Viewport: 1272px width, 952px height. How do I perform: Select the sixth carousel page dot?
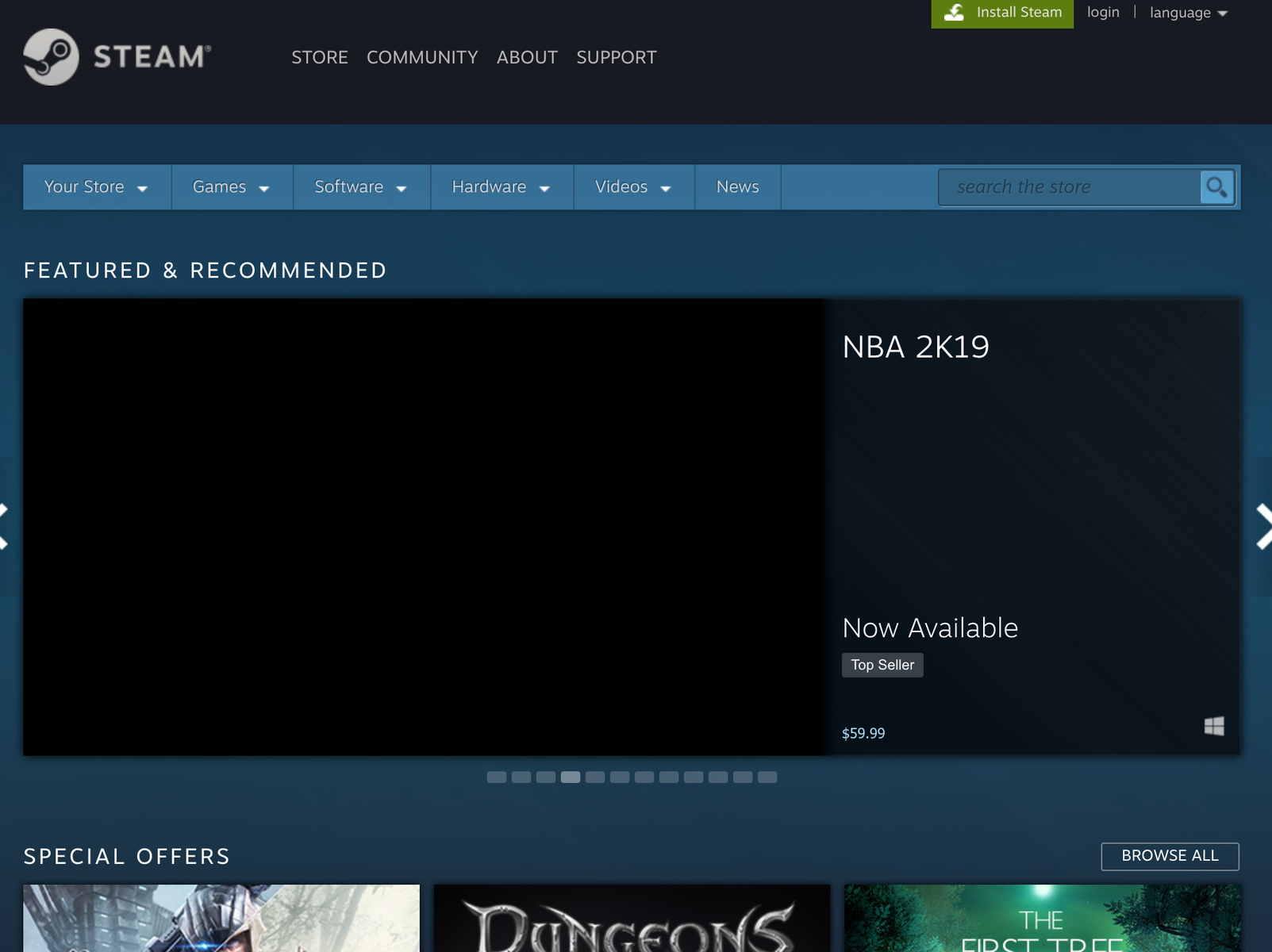[x=620, y=777]
